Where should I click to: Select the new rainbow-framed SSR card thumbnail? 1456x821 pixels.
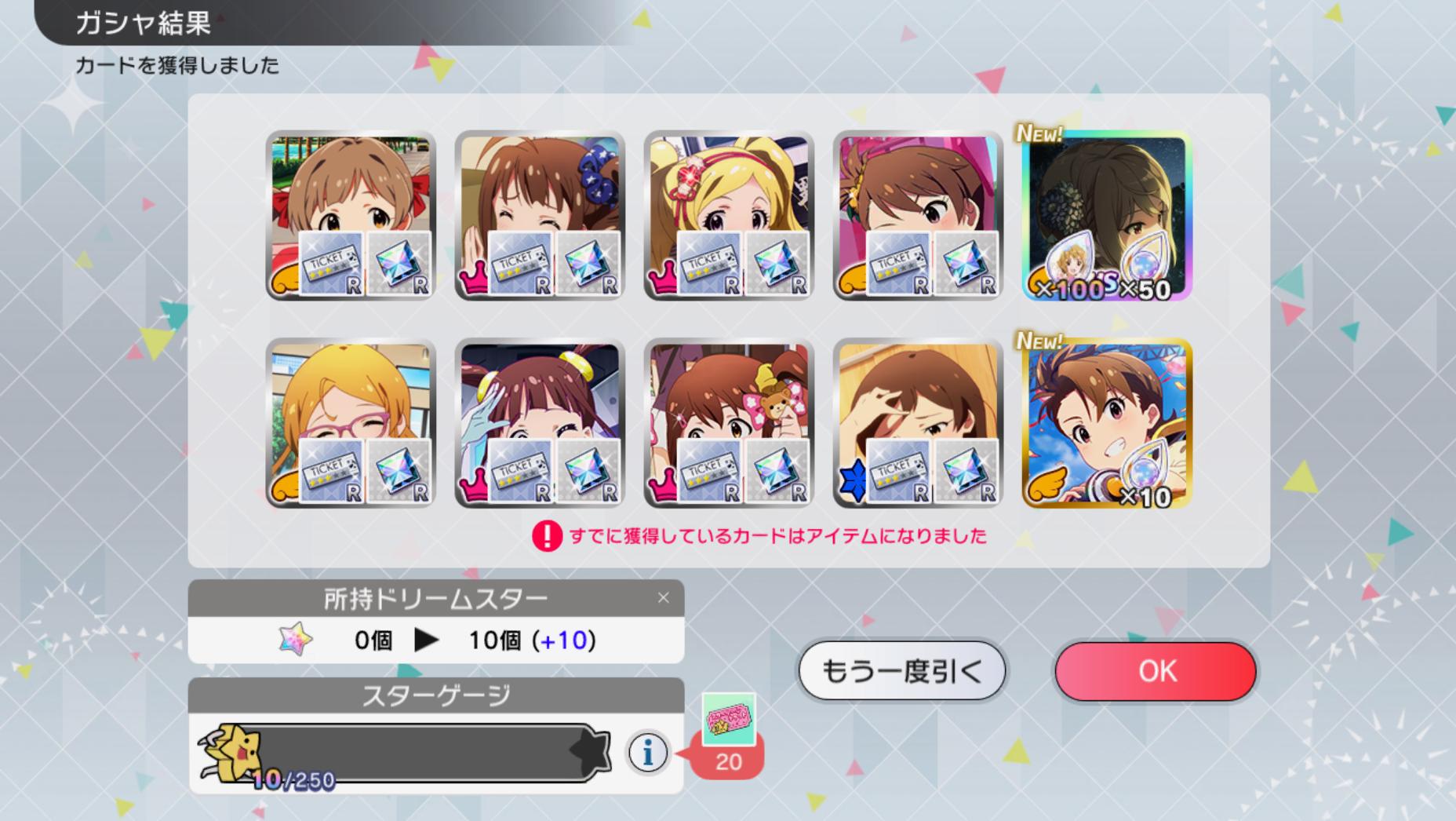[x=1107, y=216]
